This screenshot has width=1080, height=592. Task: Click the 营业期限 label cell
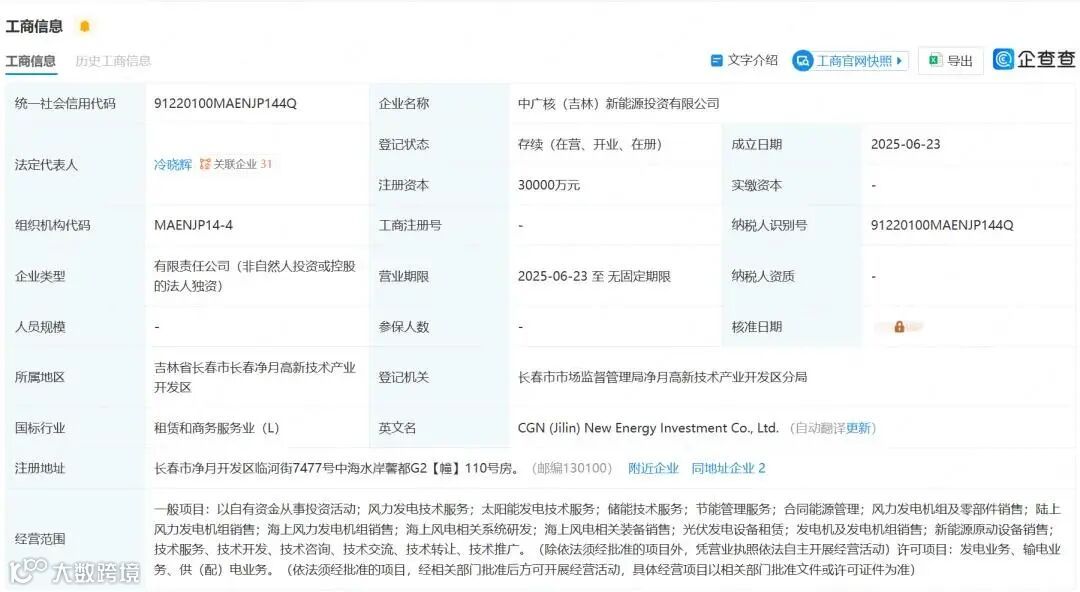click(439, 276)
